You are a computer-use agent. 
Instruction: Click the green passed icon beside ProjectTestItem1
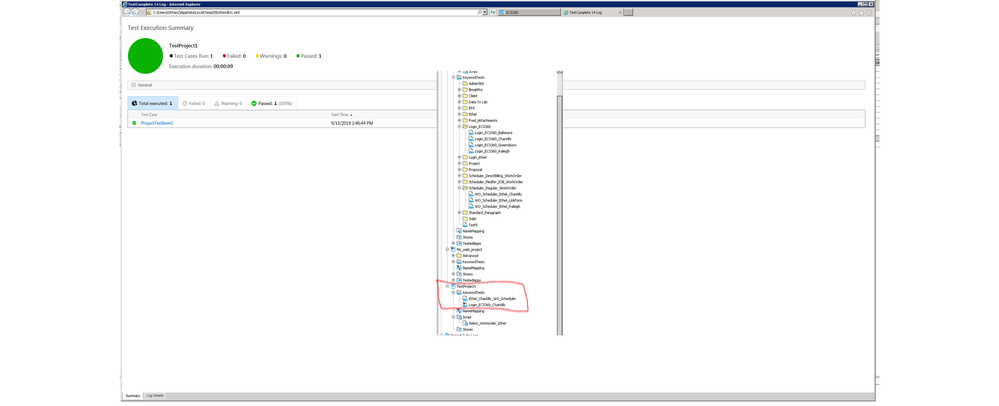click(x=134, y=123)
